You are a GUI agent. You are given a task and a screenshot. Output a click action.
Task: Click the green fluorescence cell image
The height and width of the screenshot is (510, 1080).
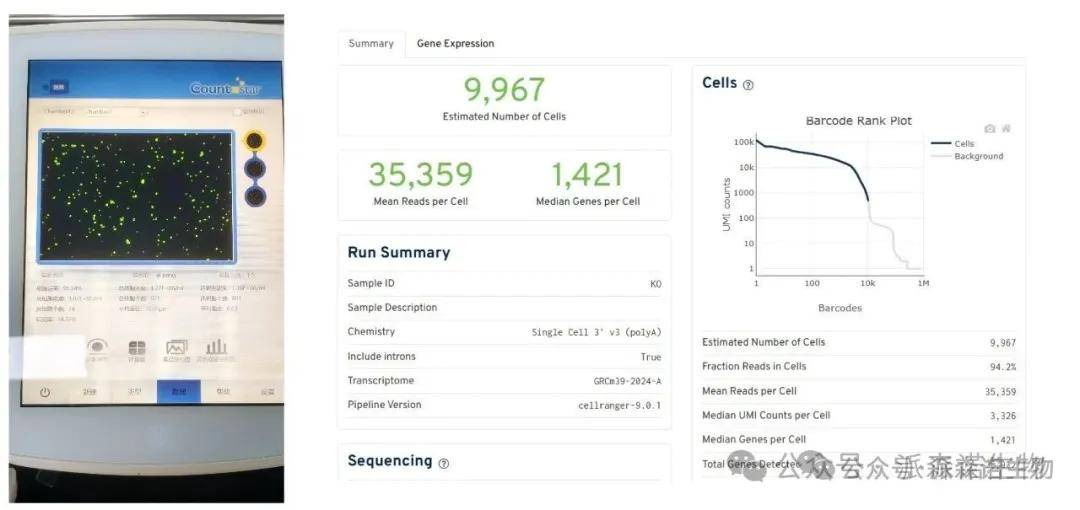click(x=136, y=195)
